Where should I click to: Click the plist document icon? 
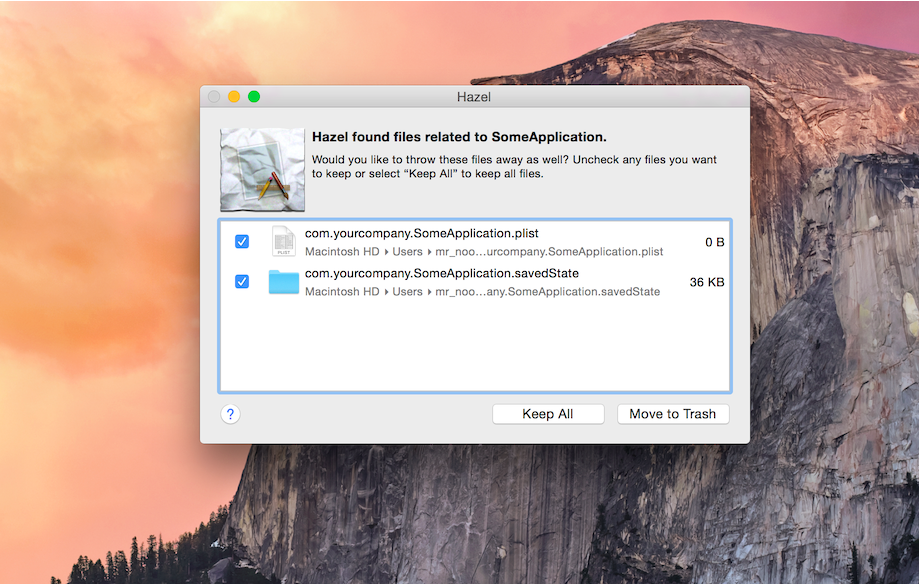click(x=284, y=241)
